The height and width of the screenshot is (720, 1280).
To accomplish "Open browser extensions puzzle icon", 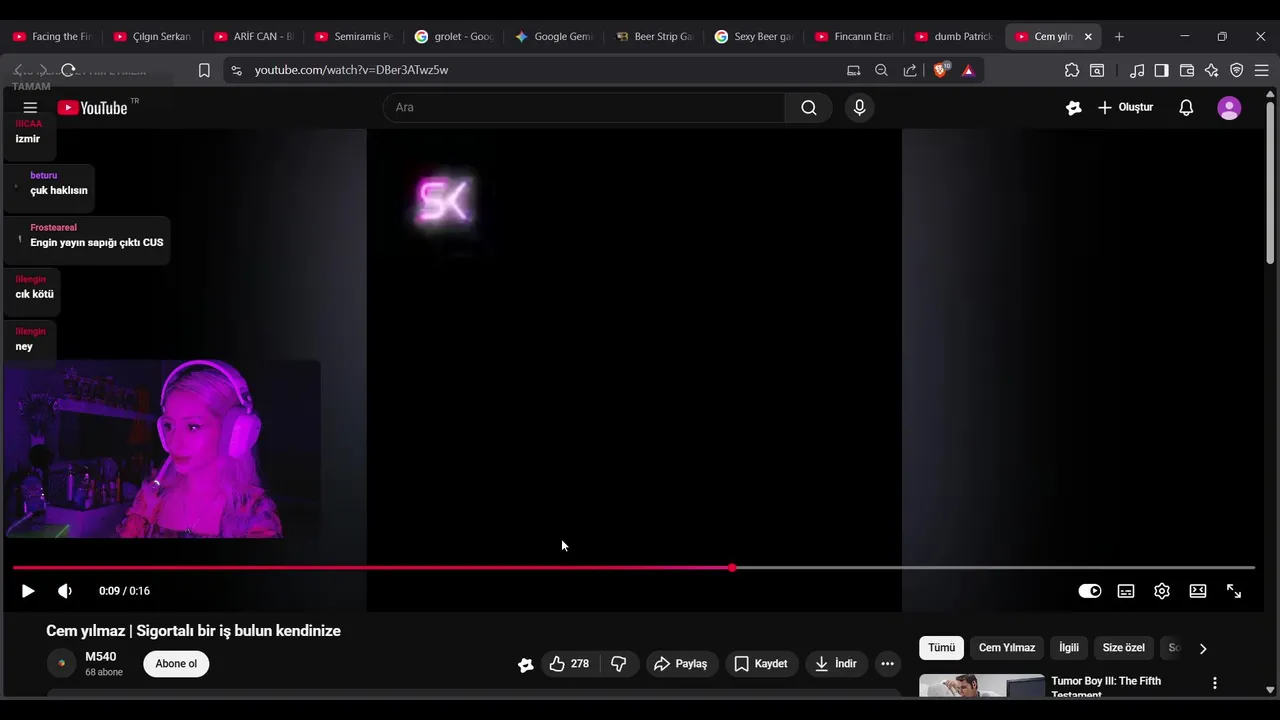I will coord(1072,70).
